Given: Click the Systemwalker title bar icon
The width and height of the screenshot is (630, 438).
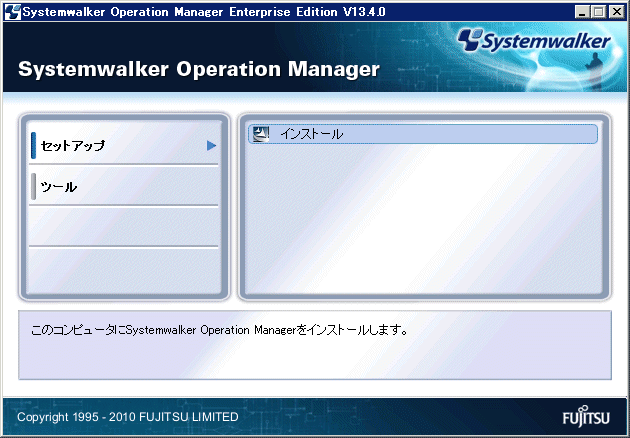Looking at the screenshot, I should 12,12.
